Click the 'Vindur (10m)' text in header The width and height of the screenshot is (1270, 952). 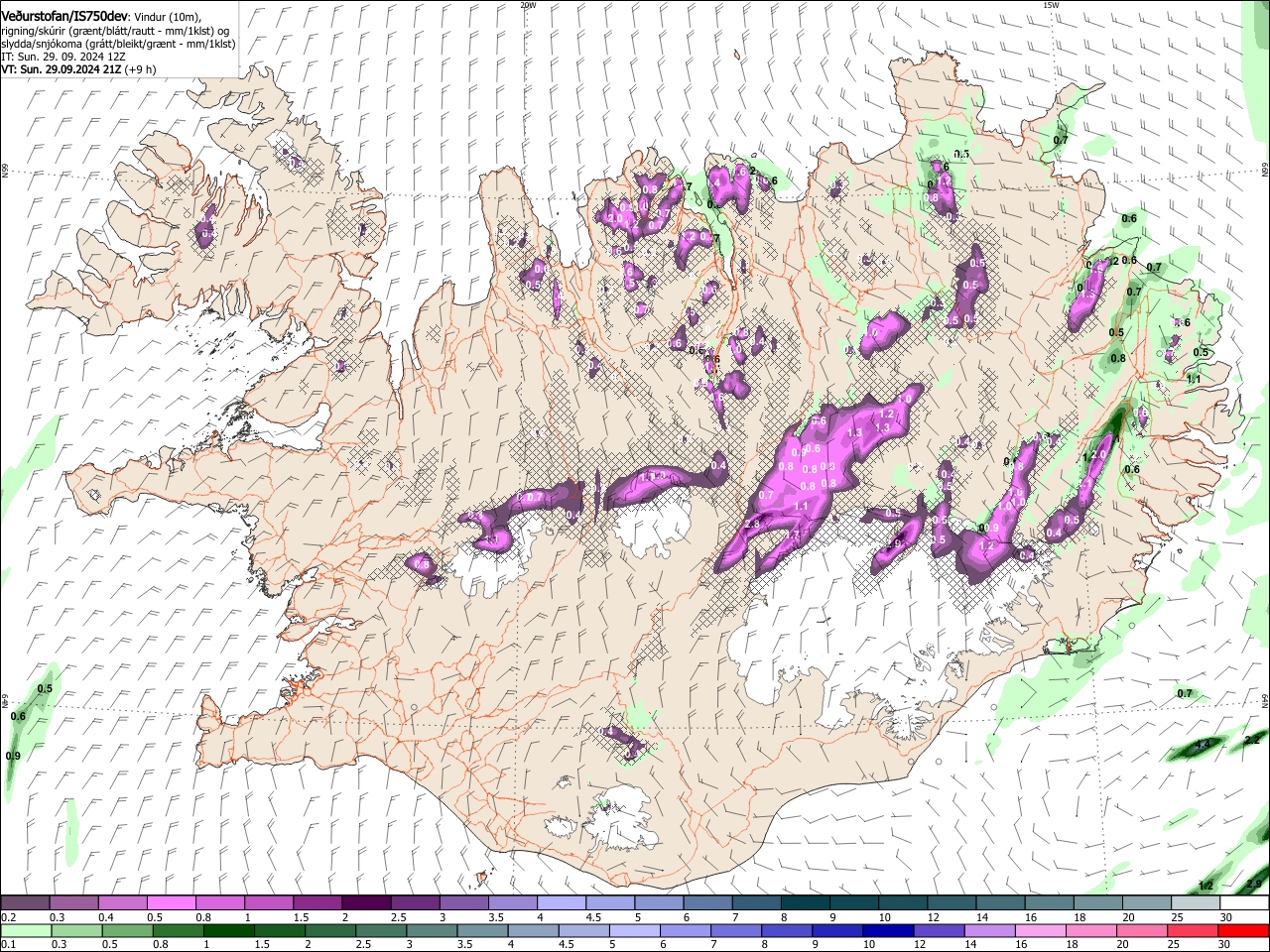pos(167,17)
